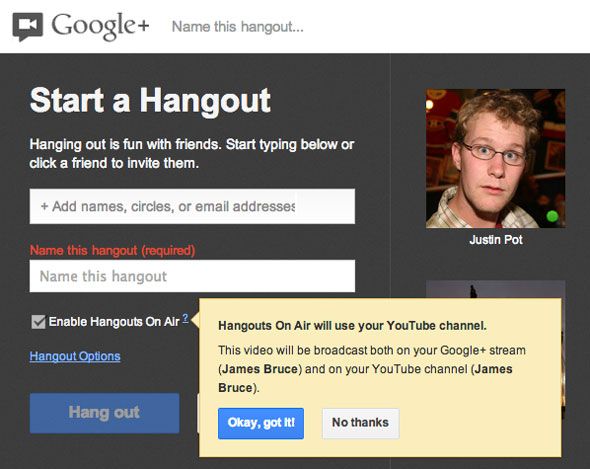Viewport: 590px width, 469px height.
Task: Toggle via the Enable Hangouts On Air label
Action: (114, 322)
